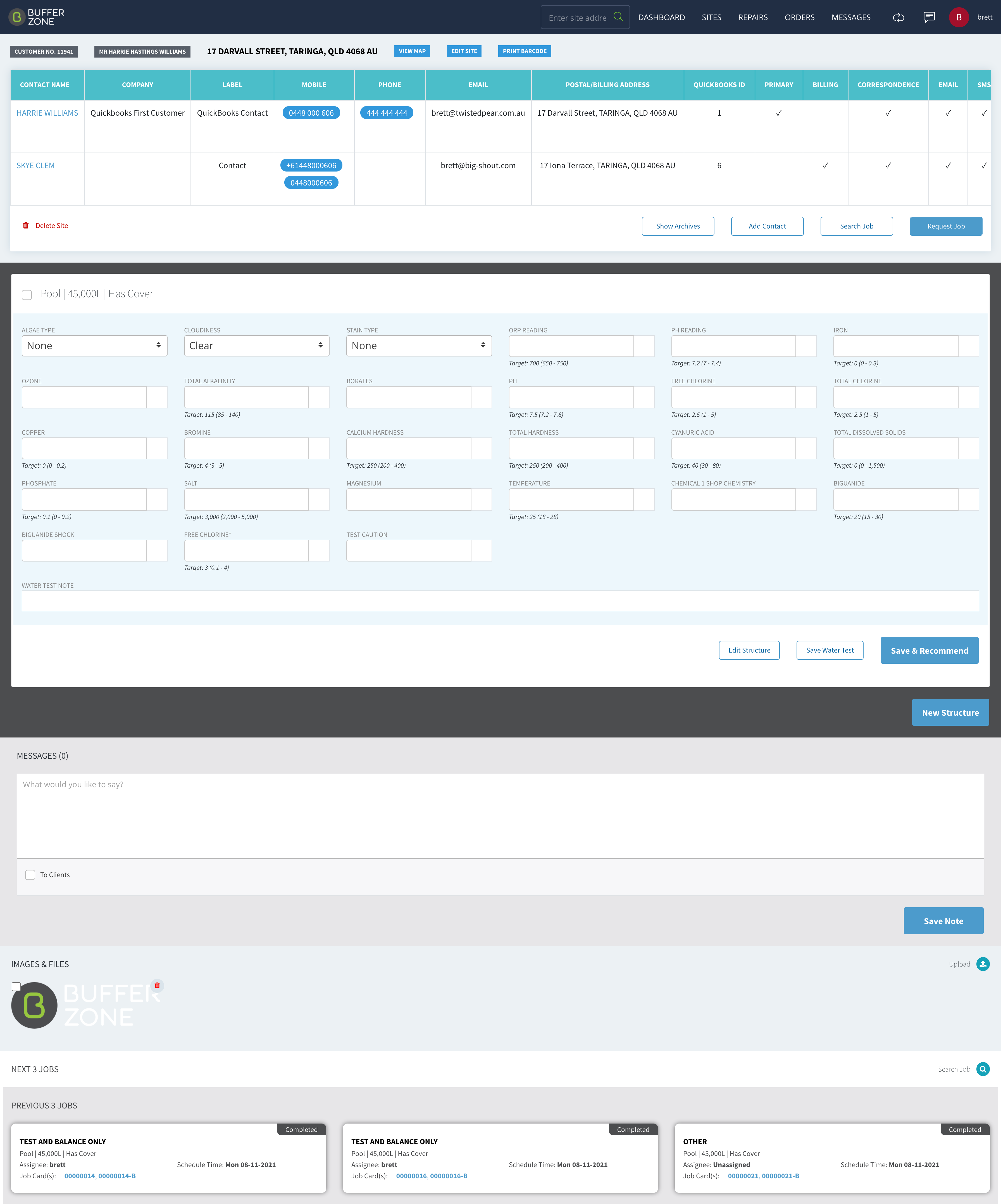
Task: Click the Edit Structure button
Action: pyautogui.click(x=749, y=650)
